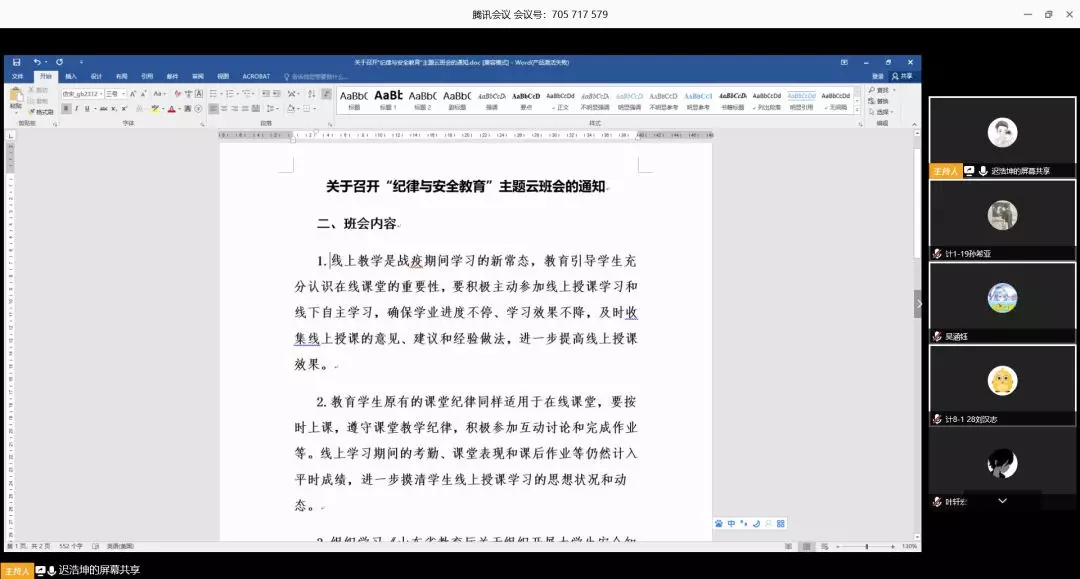Click the center alignment icon
Screen dimensions: 1080x579
pos(225,109)
